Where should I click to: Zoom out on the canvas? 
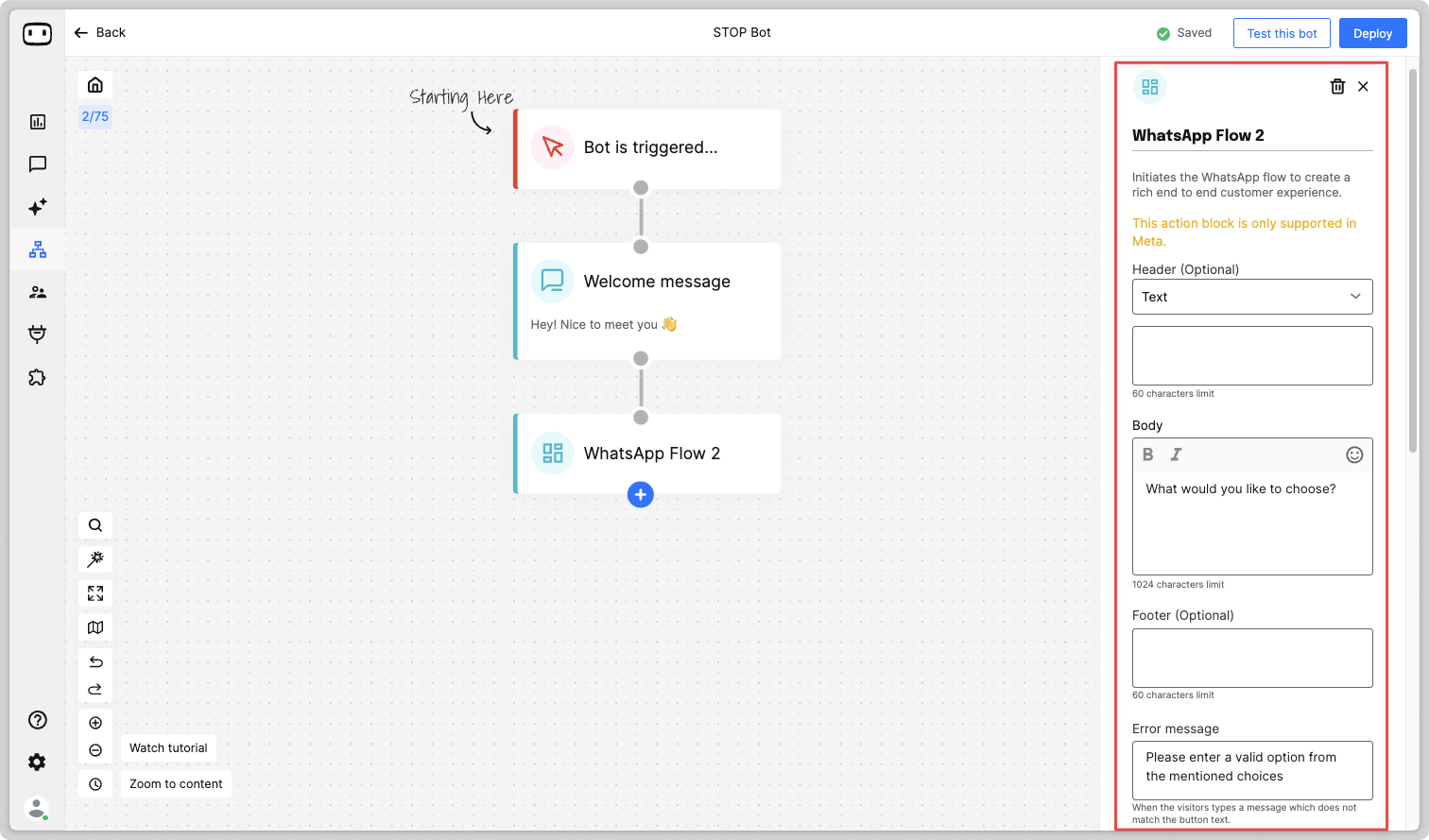click(x=95, y=750)
